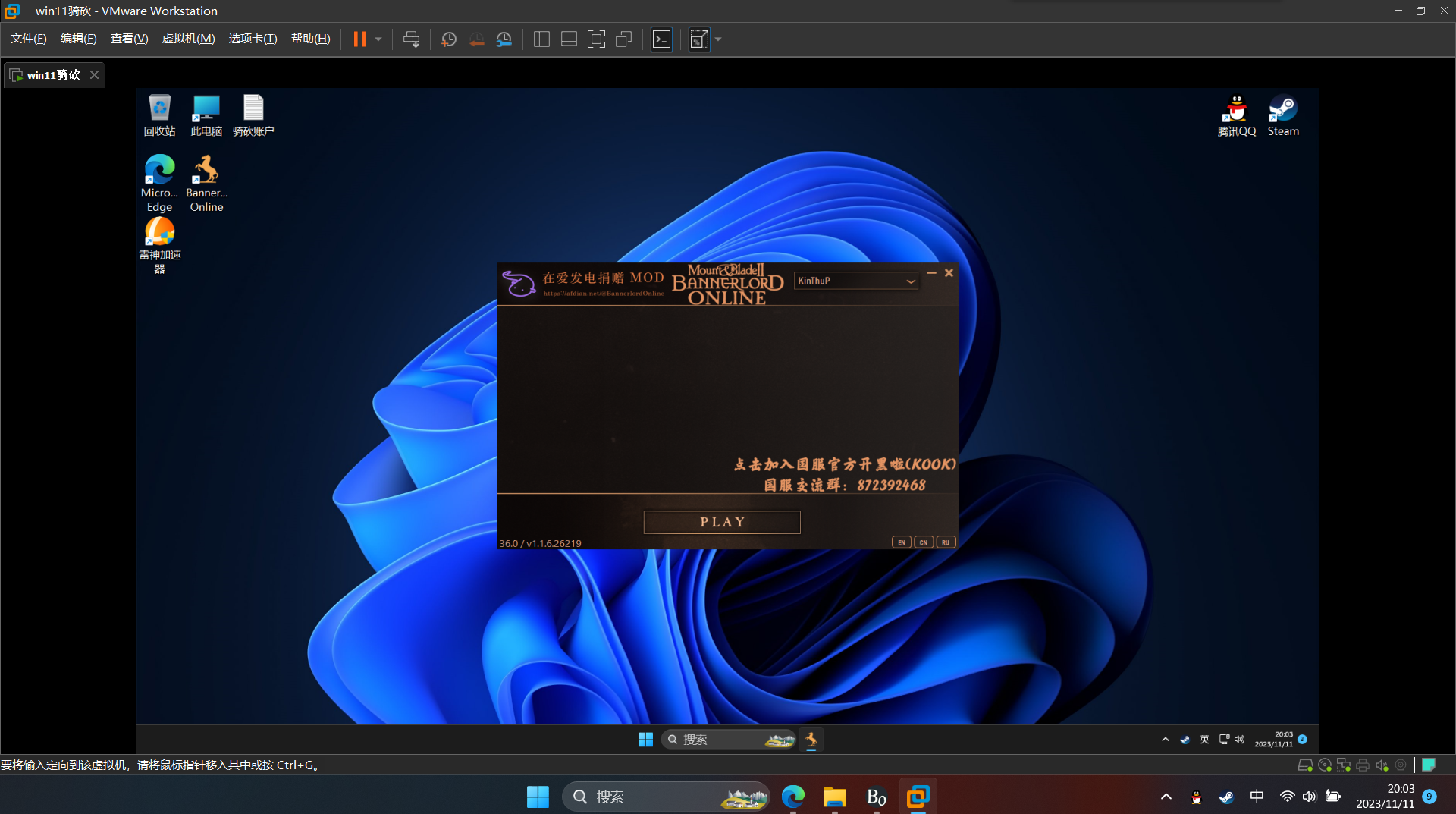Click the VMware sound card status icon
The image size is (1456, 814).
click(x=1382, y=765)
